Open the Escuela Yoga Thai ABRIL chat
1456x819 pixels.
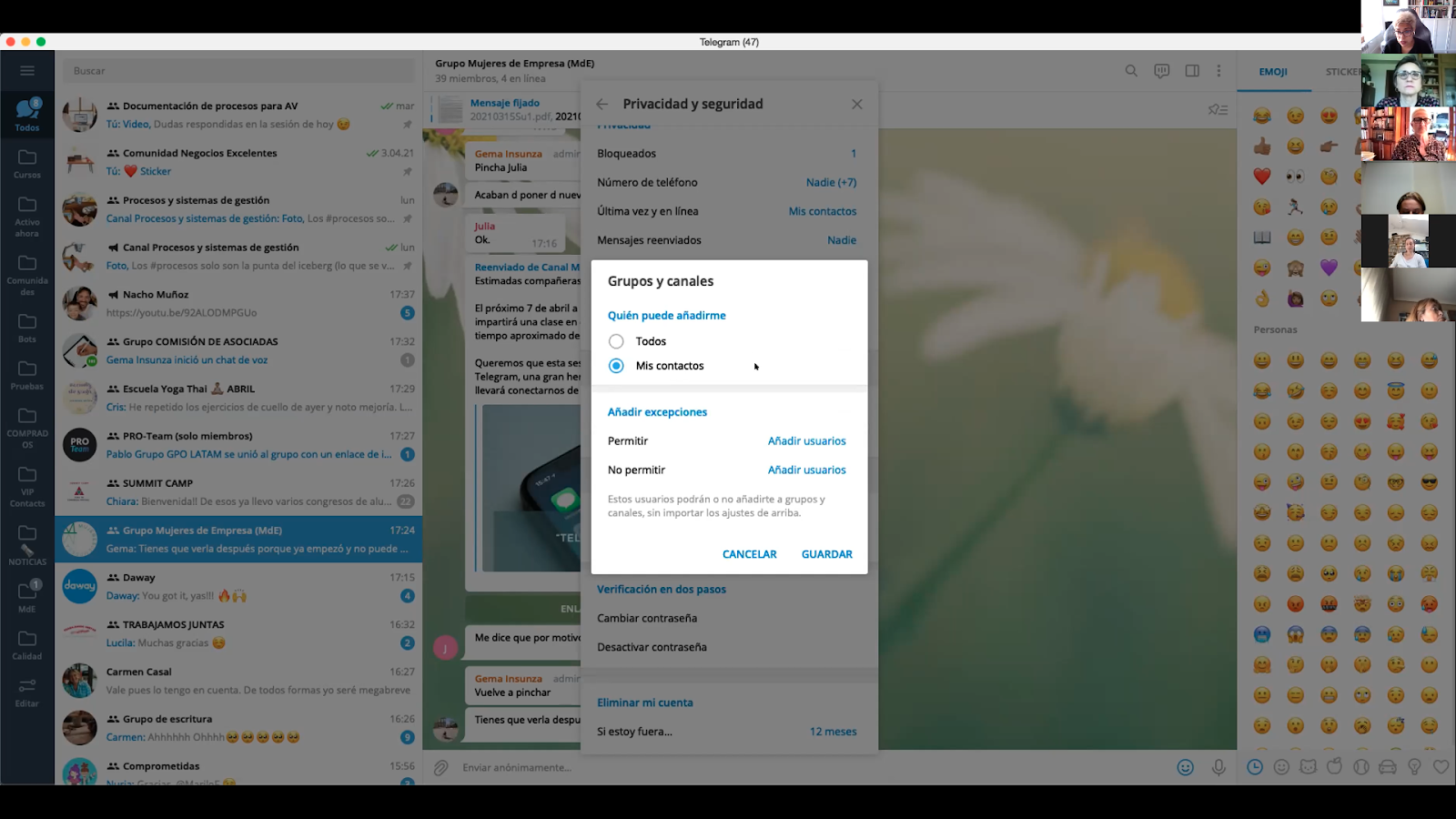238,398
